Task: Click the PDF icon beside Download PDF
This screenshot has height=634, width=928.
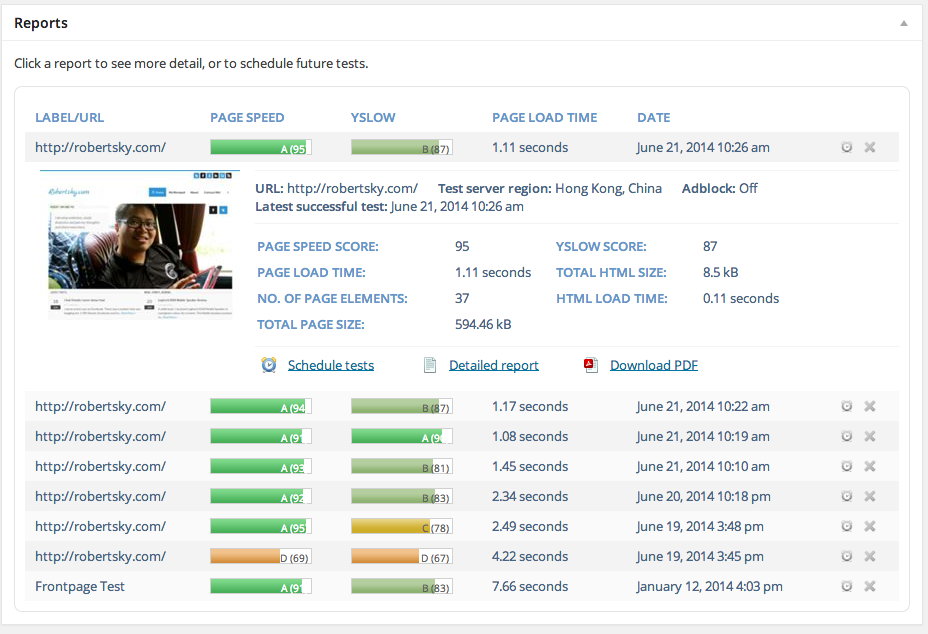Action: tap(591, 365)
